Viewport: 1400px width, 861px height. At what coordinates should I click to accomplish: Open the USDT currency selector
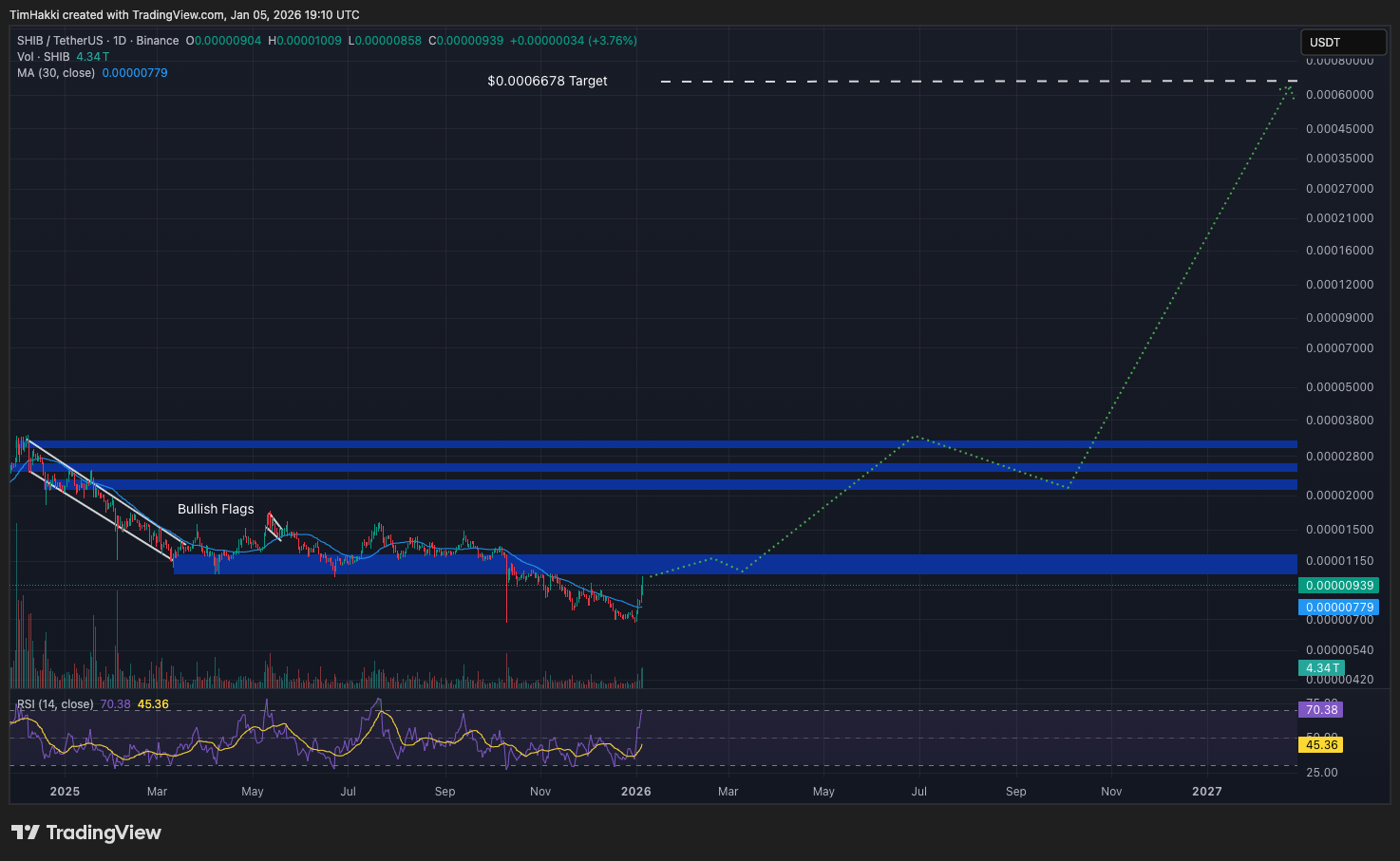click(1342, 42)
